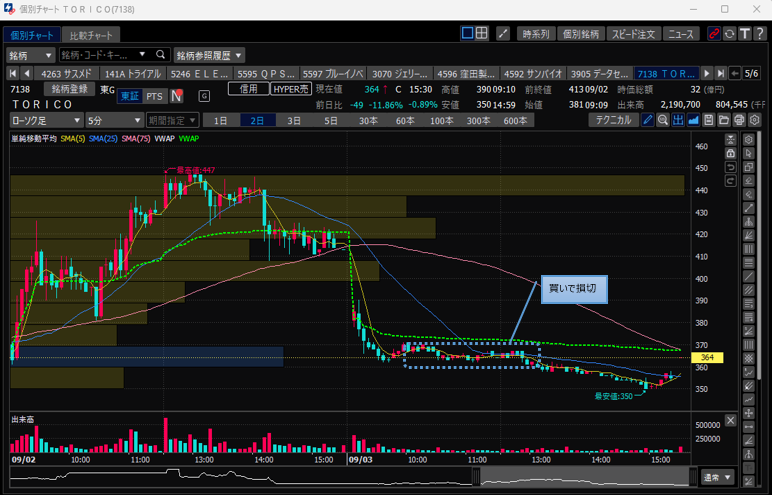Click the save chart floppy icon
The width and height of the screenshot is (772, 495).
click(x=709, y=120)
